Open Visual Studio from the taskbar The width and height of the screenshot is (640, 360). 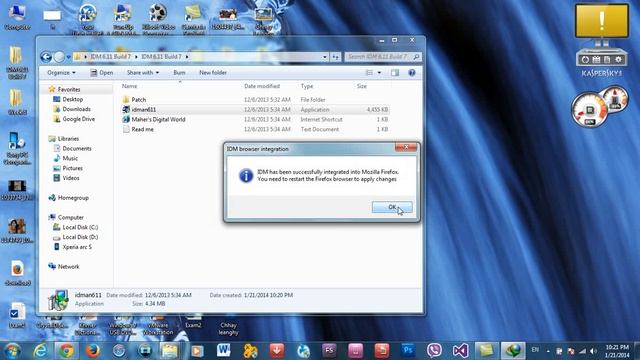coord(460,351)
